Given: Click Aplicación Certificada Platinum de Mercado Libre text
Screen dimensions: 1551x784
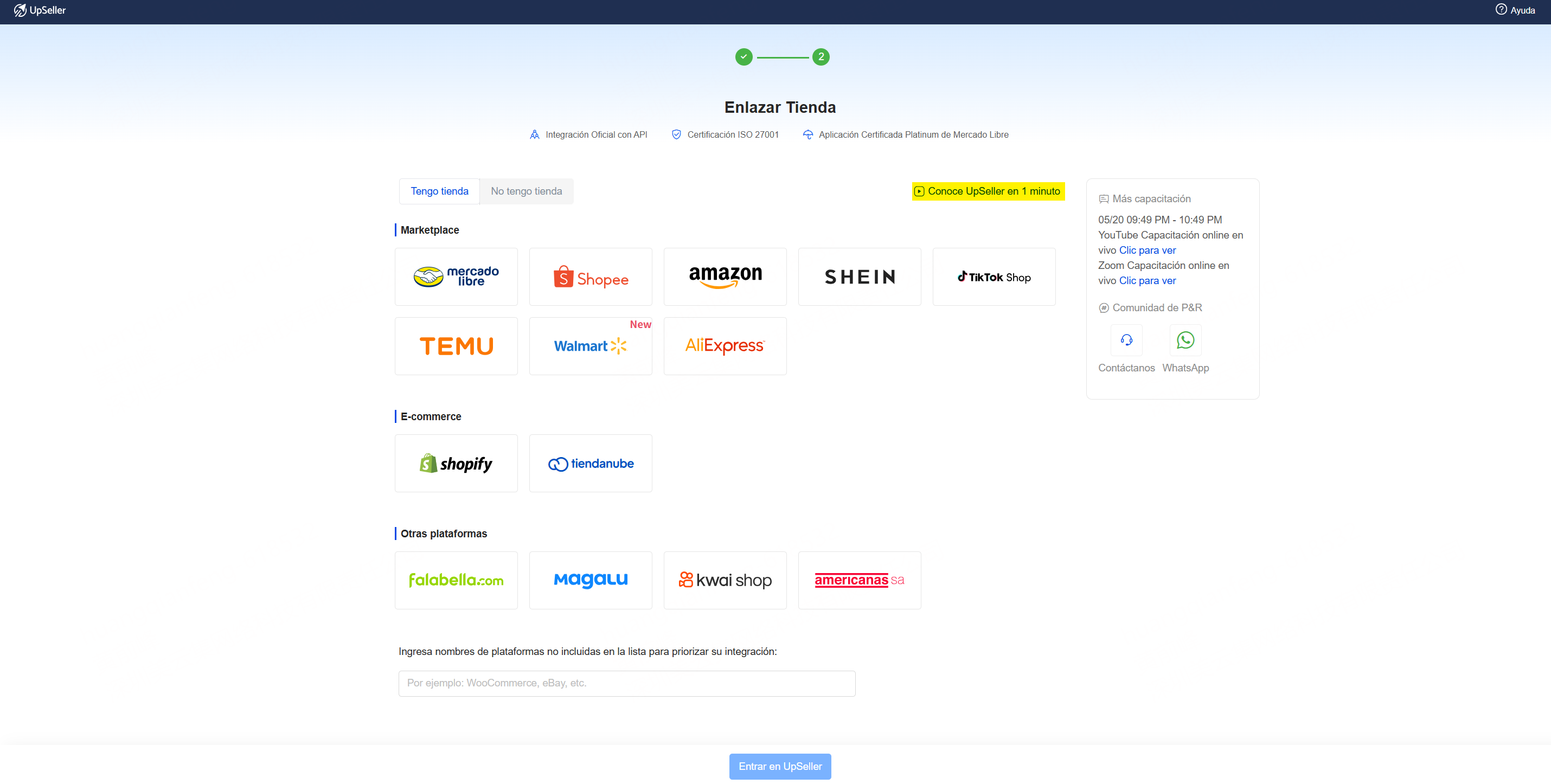Looking at the screenshot, I should click(x=913, y=135).
